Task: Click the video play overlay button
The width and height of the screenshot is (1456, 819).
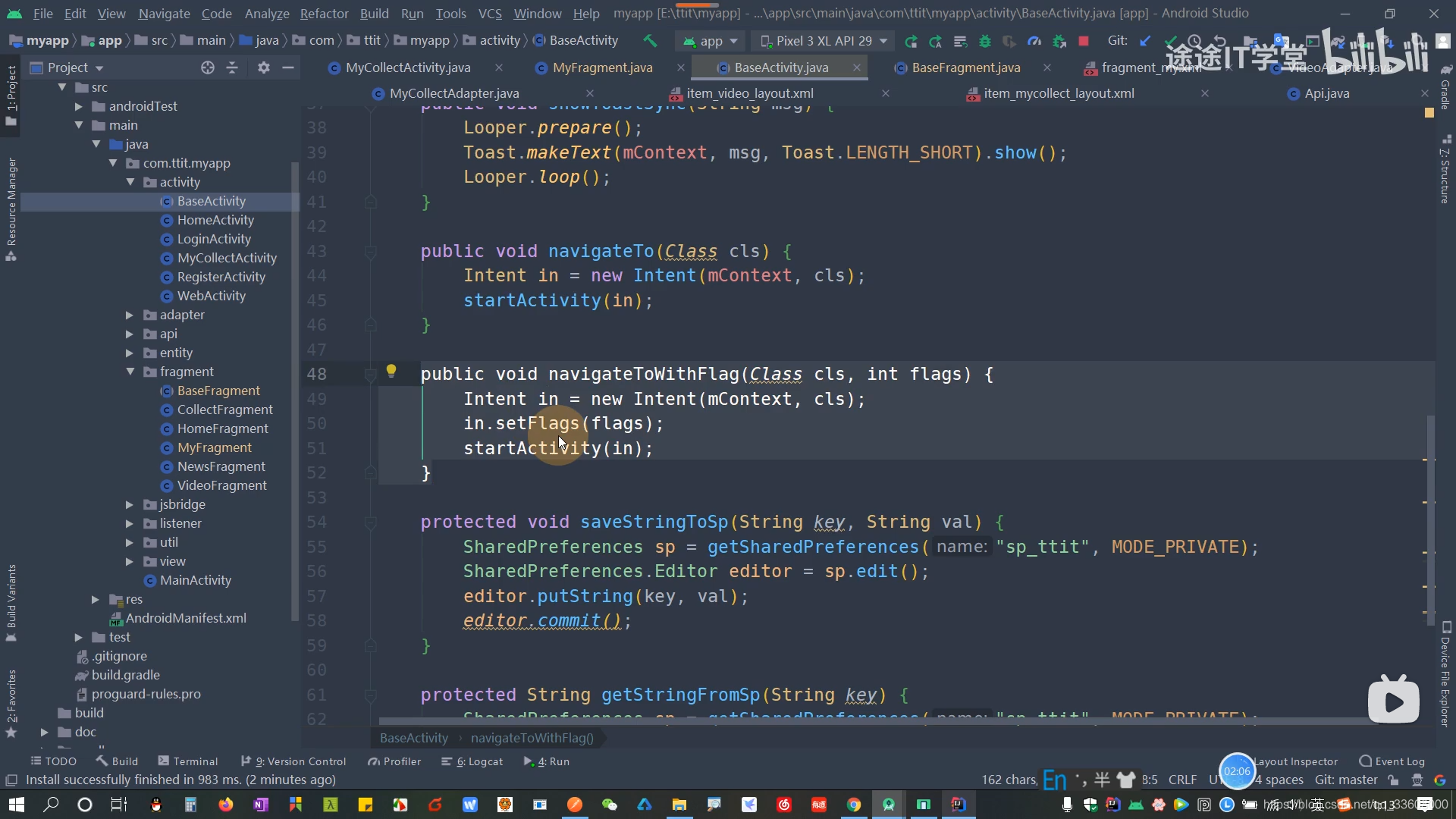Action: pyautogui.click(x=1394, y=699)
